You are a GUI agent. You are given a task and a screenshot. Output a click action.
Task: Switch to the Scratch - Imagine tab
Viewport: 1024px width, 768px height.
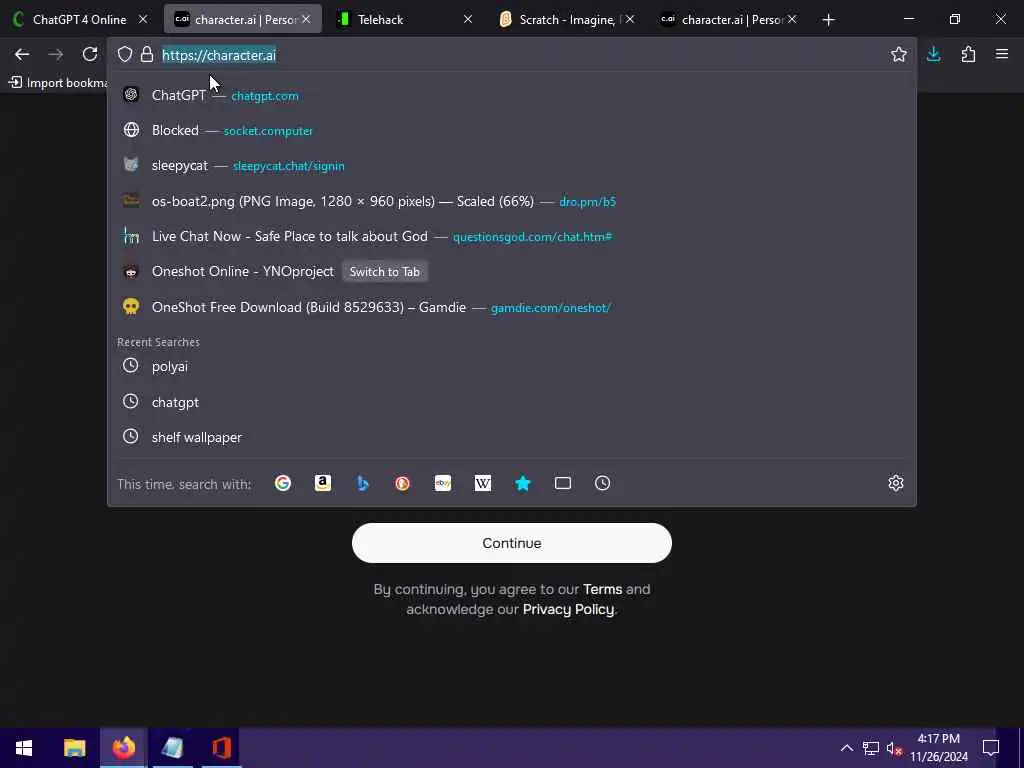pos(567,20)
